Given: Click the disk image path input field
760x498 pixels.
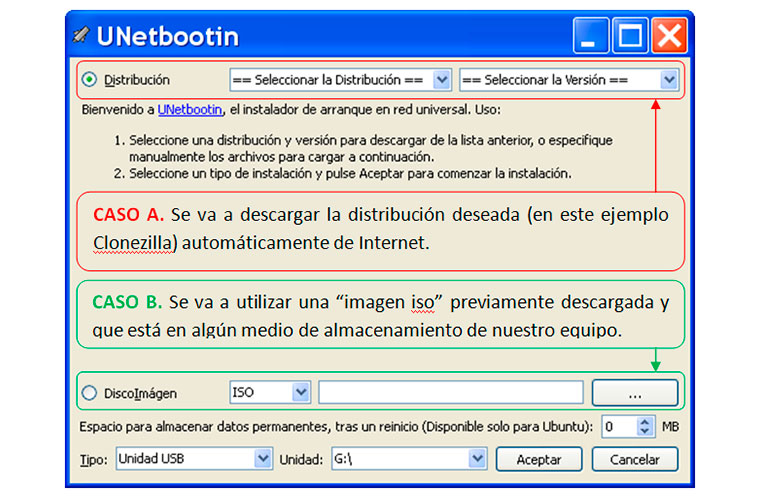Looking at the screenshot, I should point(451,392).
